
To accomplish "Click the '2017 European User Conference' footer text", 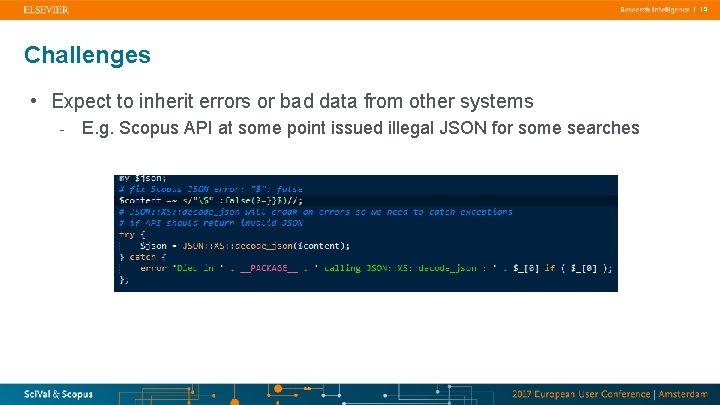I will tap(581, 394).
